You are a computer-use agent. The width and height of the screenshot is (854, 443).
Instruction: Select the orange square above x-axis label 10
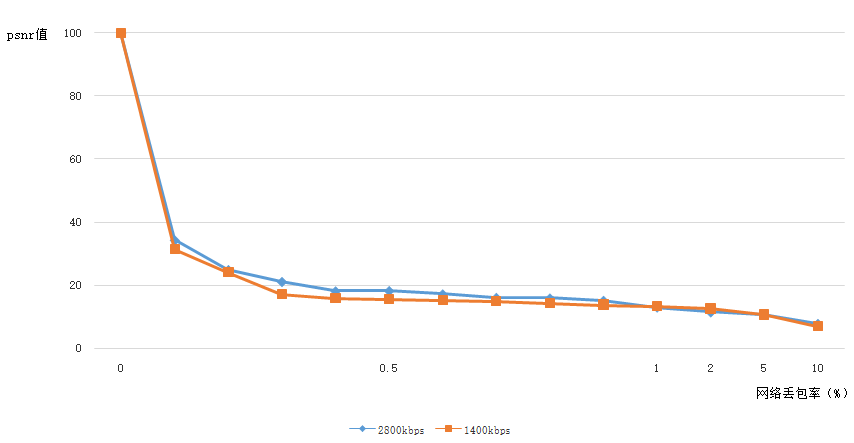[x=817, y=326]
